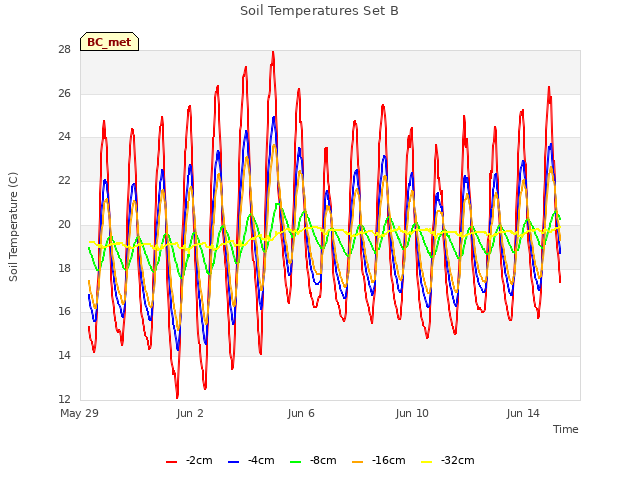This screenshot has width=640, height=480.
Task: Click the BC_met annotation box
Action: [x=109, y=42]
